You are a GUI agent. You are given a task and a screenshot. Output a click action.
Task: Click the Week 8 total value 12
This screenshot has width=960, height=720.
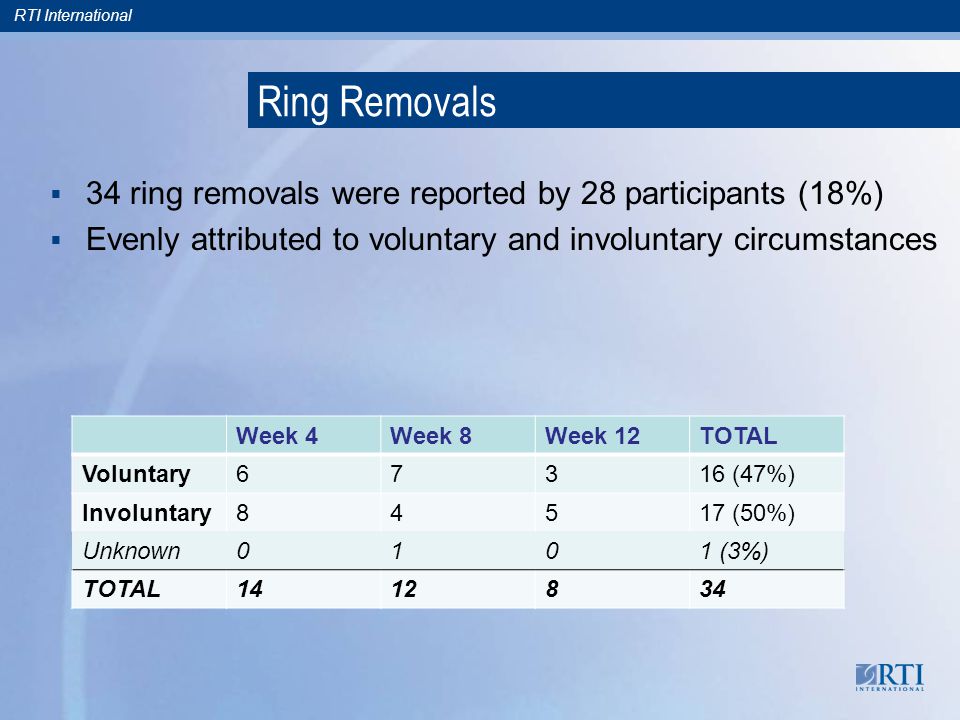tap(404, 589)
